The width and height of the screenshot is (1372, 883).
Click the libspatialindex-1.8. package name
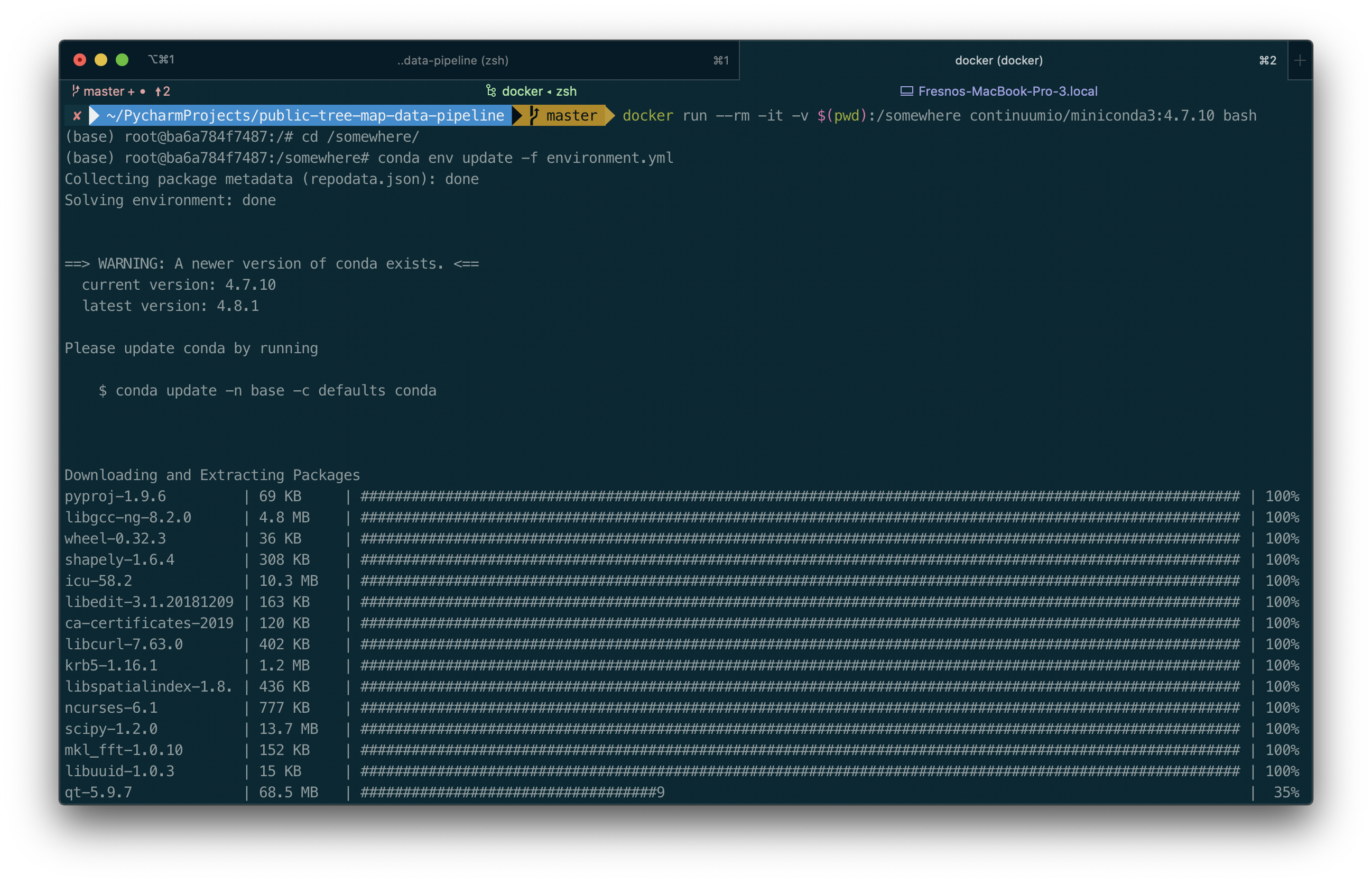tap(149, 687)
